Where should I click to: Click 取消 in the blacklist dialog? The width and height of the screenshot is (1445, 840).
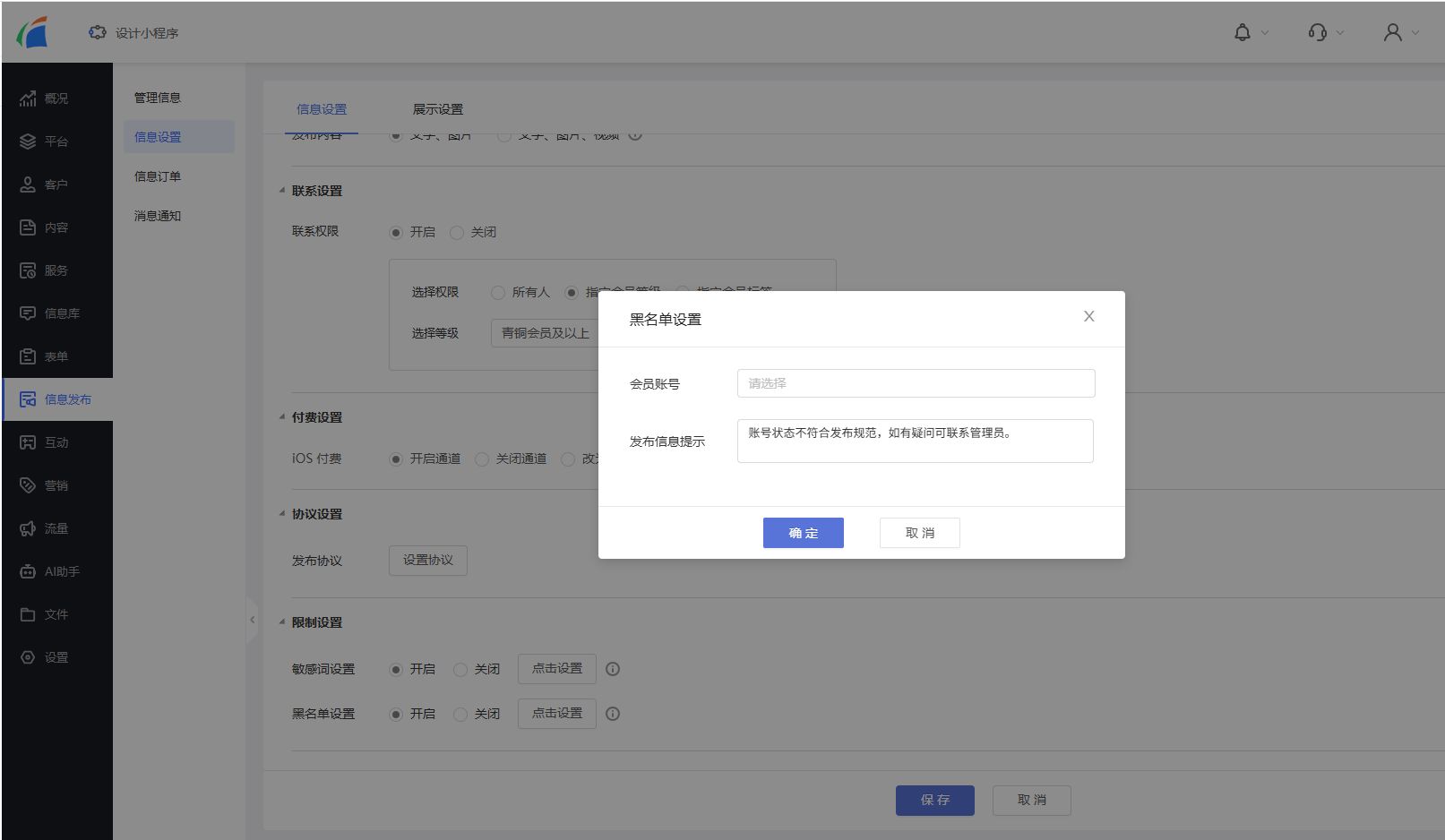[919, 533]
